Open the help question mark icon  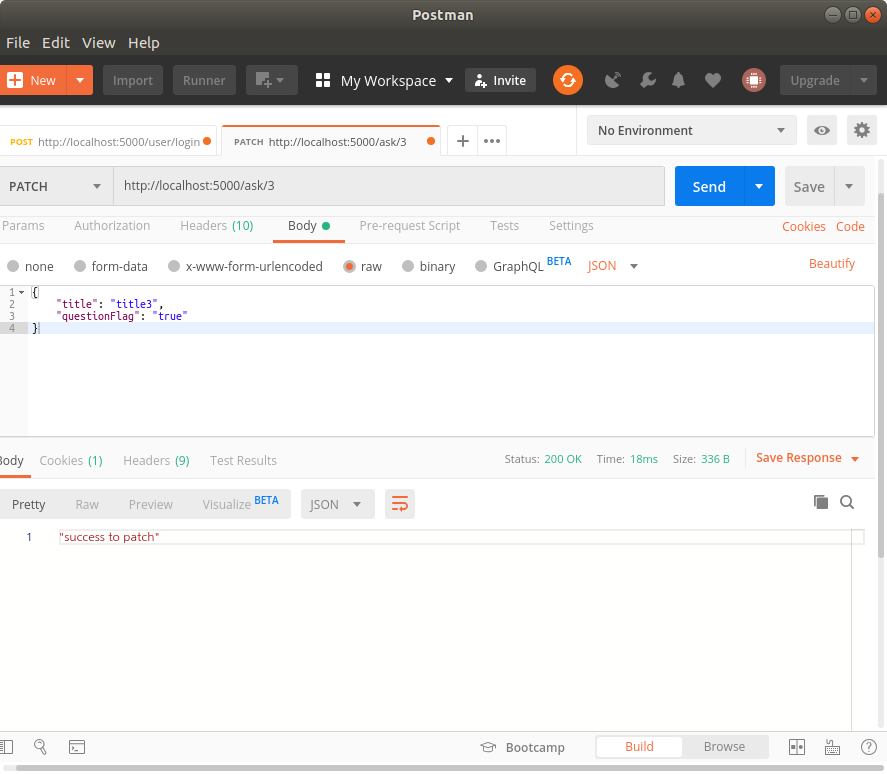868,747
